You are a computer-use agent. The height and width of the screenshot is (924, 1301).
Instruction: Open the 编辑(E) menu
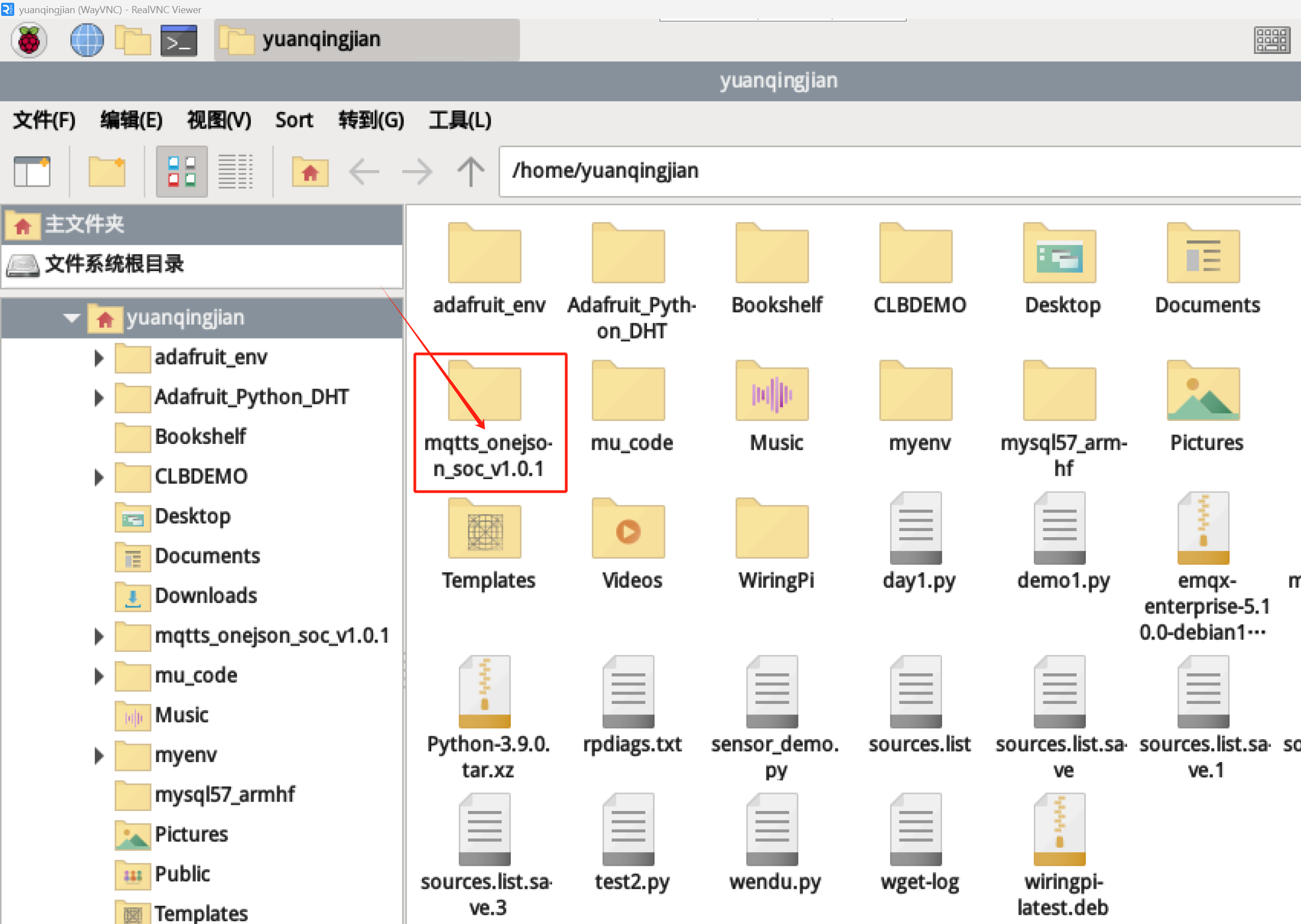coord(131,120)
